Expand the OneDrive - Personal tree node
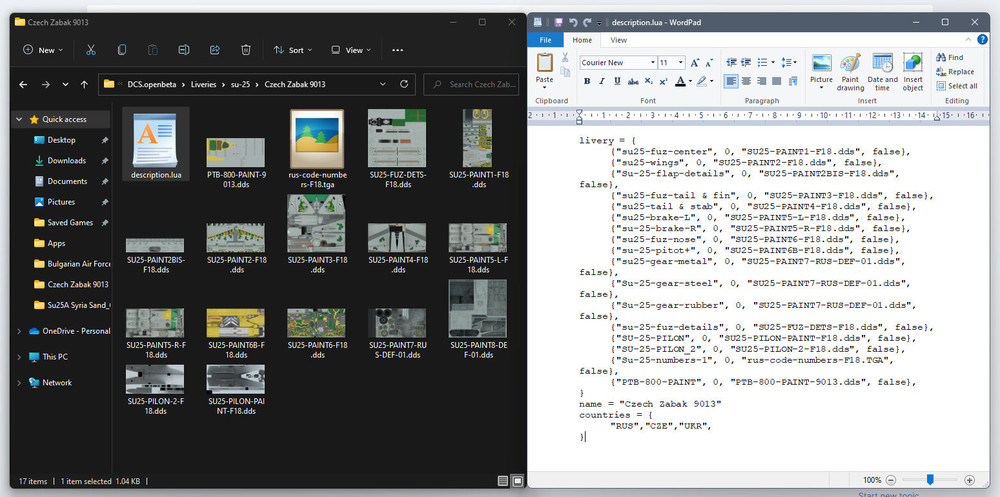 [x=20, y=331]
